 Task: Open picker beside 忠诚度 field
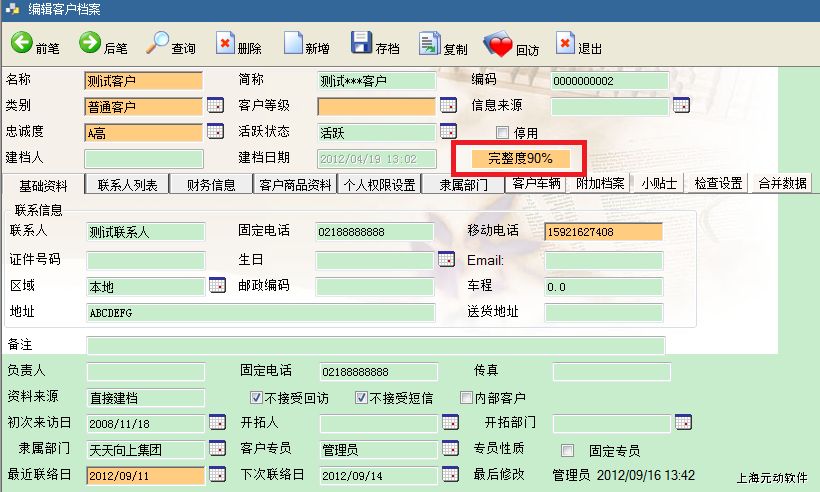click(215, 131)
